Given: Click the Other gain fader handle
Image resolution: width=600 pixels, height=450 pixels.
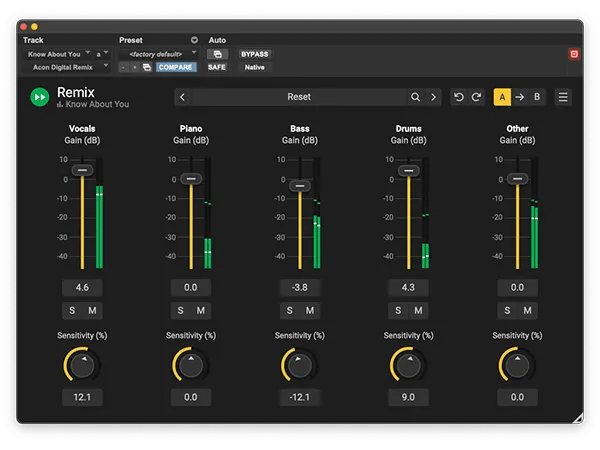Looking at the screenshot, I should (517, 179).
